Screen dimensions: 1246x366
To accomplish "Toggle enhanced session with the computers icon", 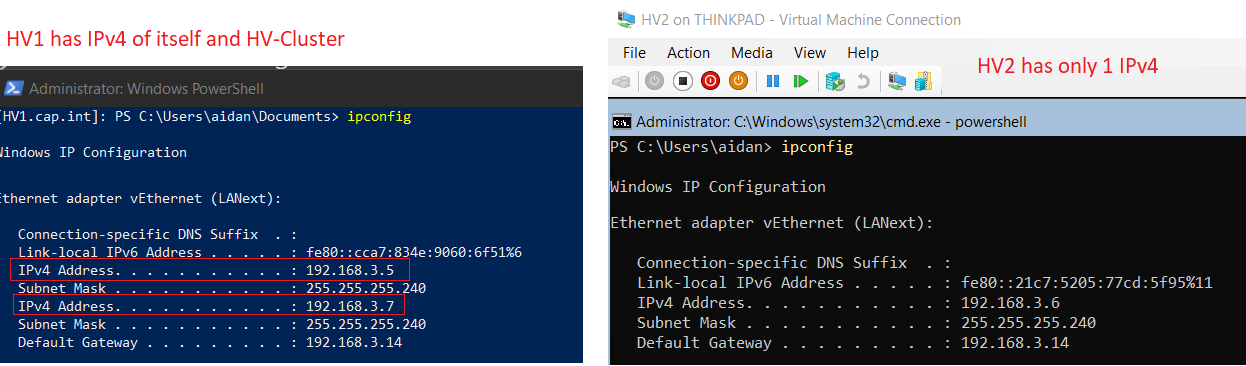I will tap(897, 80).
